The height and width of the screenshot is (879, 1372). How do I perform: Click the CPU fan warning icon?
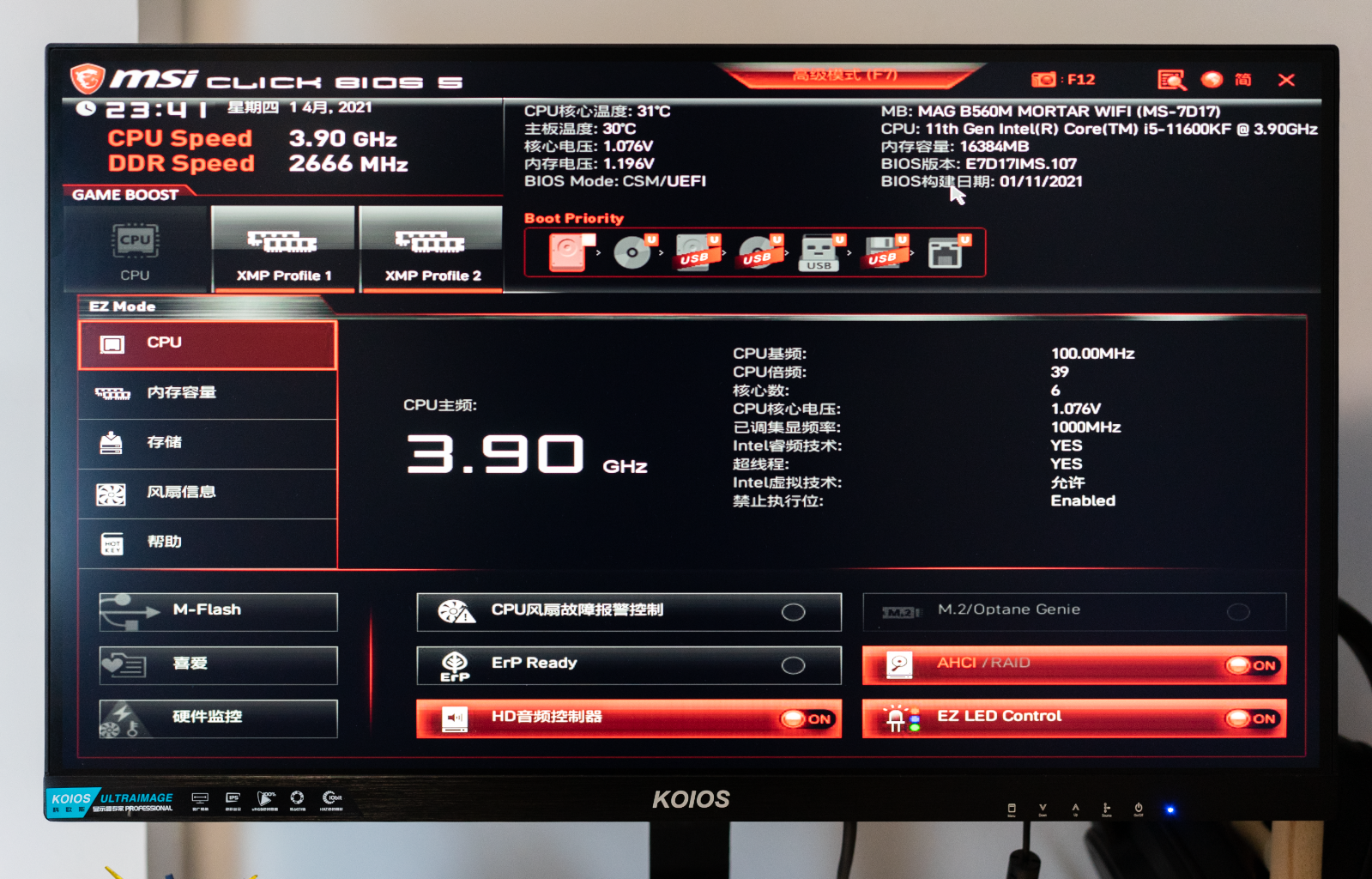click(456, 612)
